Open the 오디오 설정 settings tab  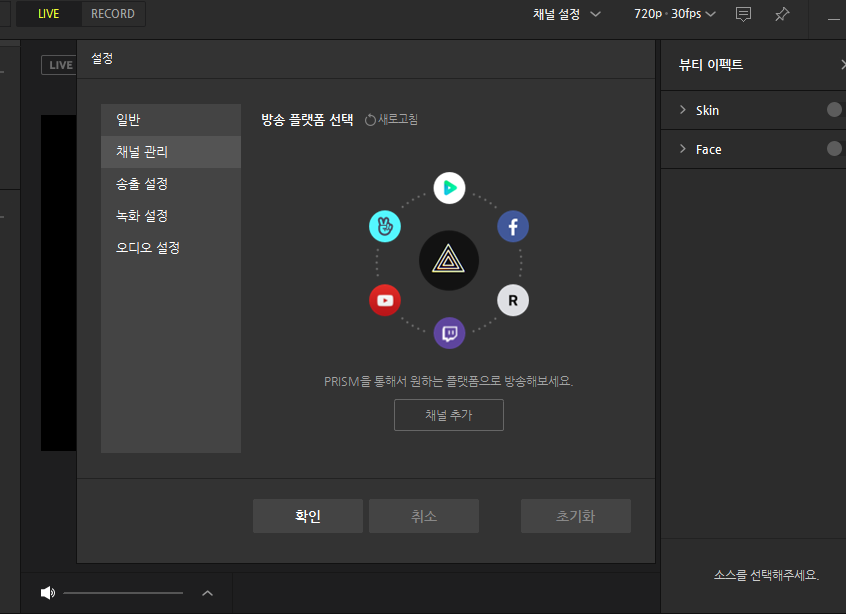click(x=170, y=248)
